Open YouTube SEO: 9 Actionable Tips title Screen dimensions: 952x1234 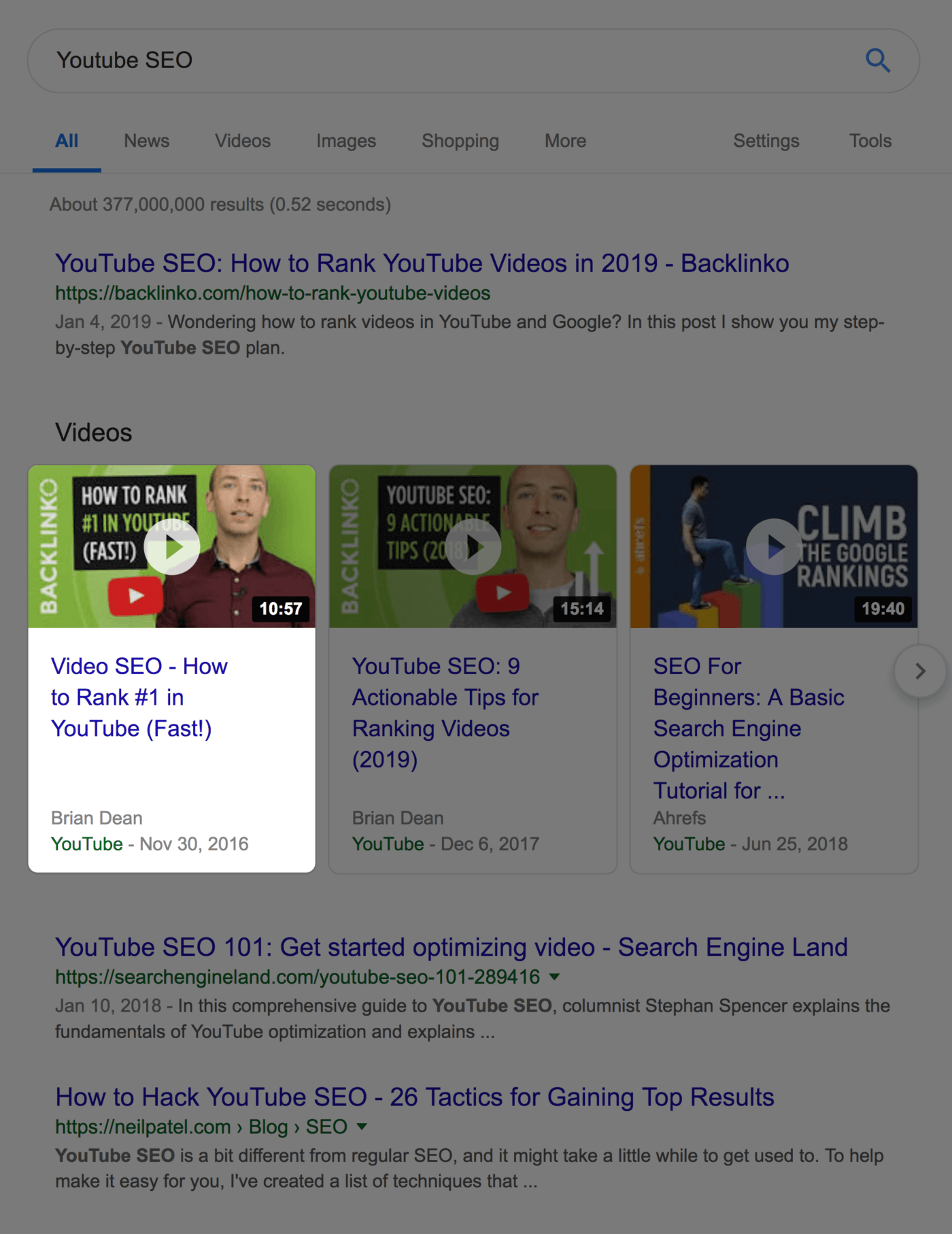pos(445,712)
